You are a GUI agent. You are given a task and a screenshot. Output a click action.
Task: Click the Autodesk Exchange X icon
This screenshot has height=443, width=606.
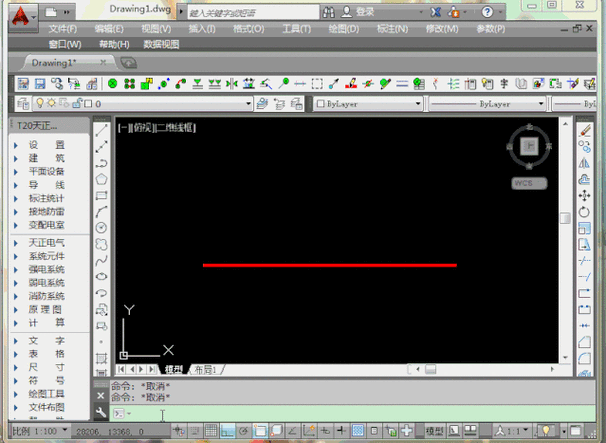(x=436, y=12)
